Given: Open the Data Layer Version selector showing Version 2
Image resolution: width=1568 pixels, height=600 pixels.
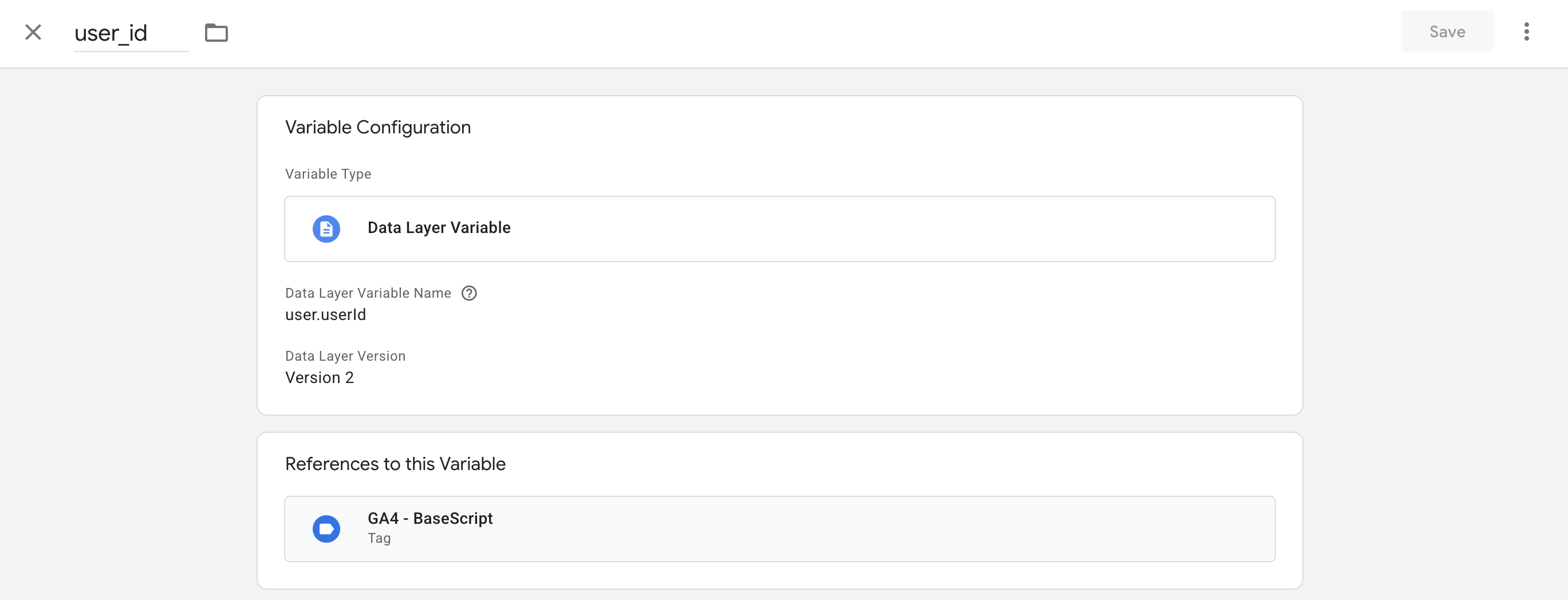Looking at the screenshot, I should [x=320, y=377].
